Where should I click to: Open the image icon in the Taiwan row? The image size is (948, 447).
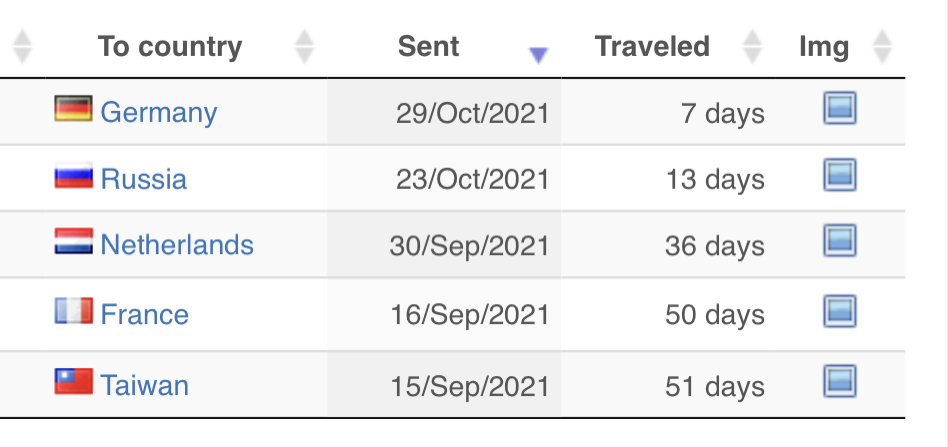(x=840, y=382)
